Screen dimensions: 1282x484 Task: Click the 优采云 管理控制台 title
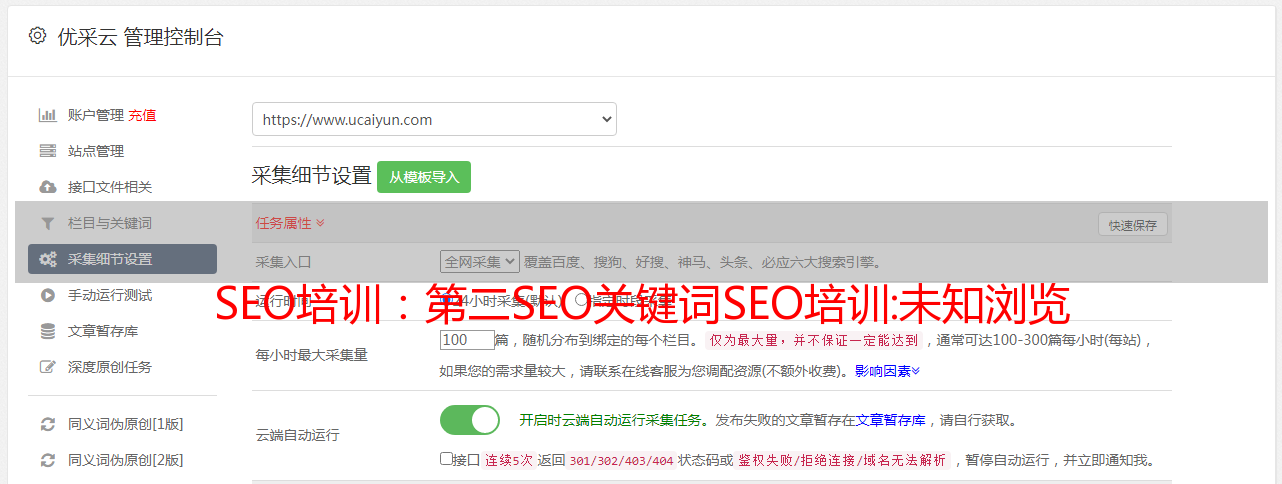tap(140, 37)
